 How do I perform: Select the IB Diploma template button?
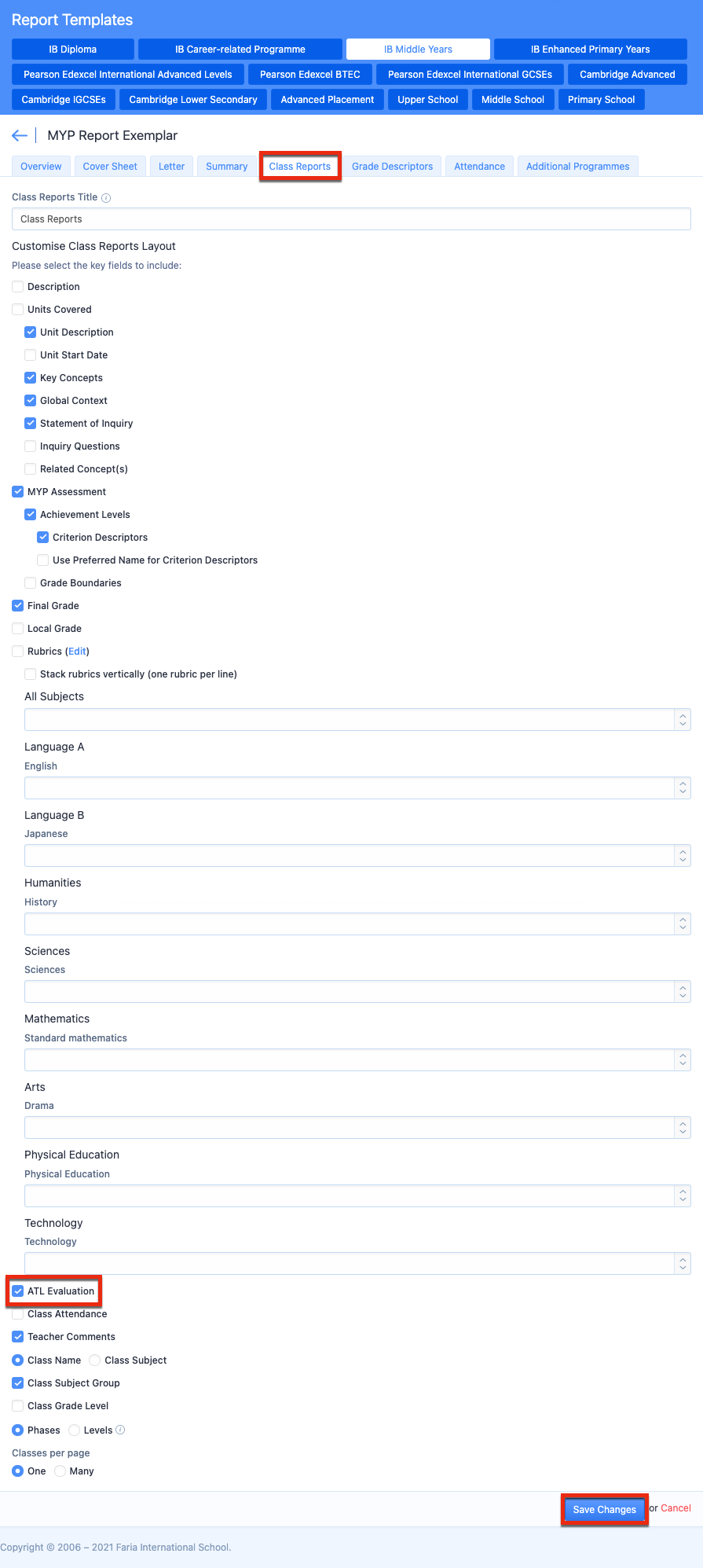click(73, 50)
